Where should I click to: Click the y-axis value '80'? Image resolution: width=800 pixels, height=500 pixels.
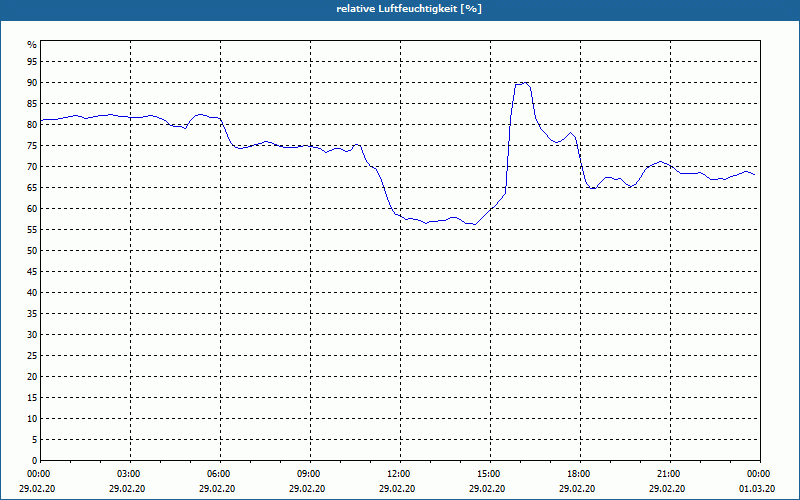tap(32, 124)
